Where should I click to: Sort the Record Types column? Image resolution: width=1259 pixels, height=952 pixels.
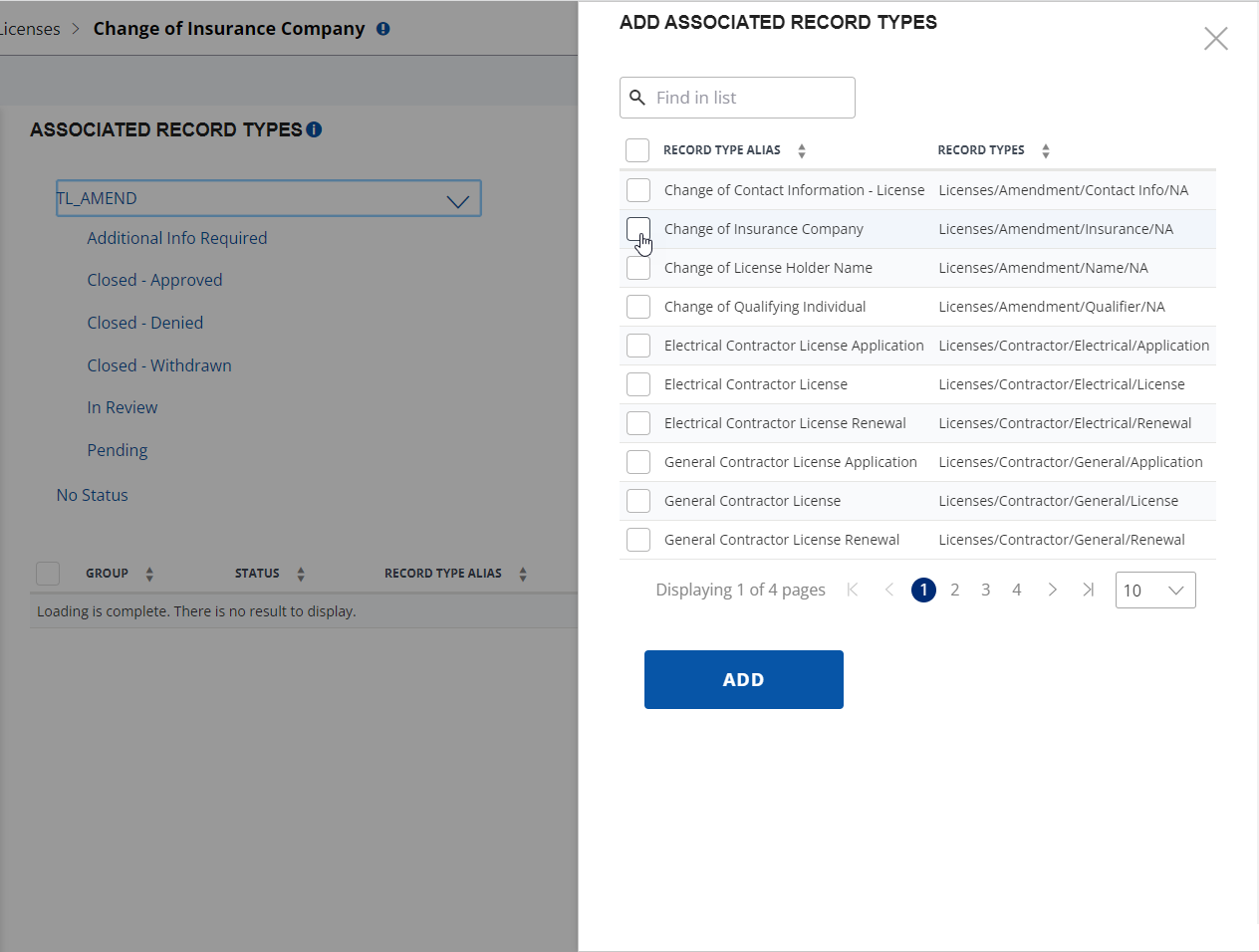pyautogui.click(x=1045, y=151)
